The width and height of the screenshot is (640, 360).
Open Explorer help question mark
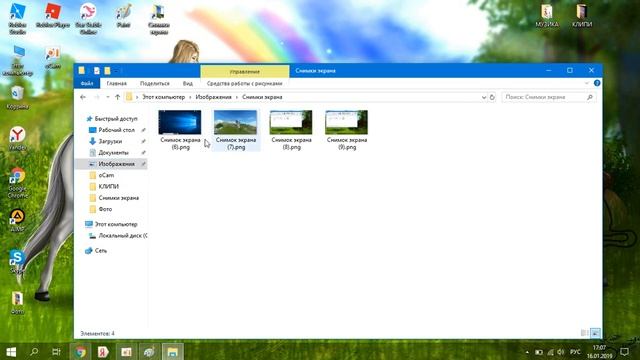pyautogui.click(x=597, y=83)
